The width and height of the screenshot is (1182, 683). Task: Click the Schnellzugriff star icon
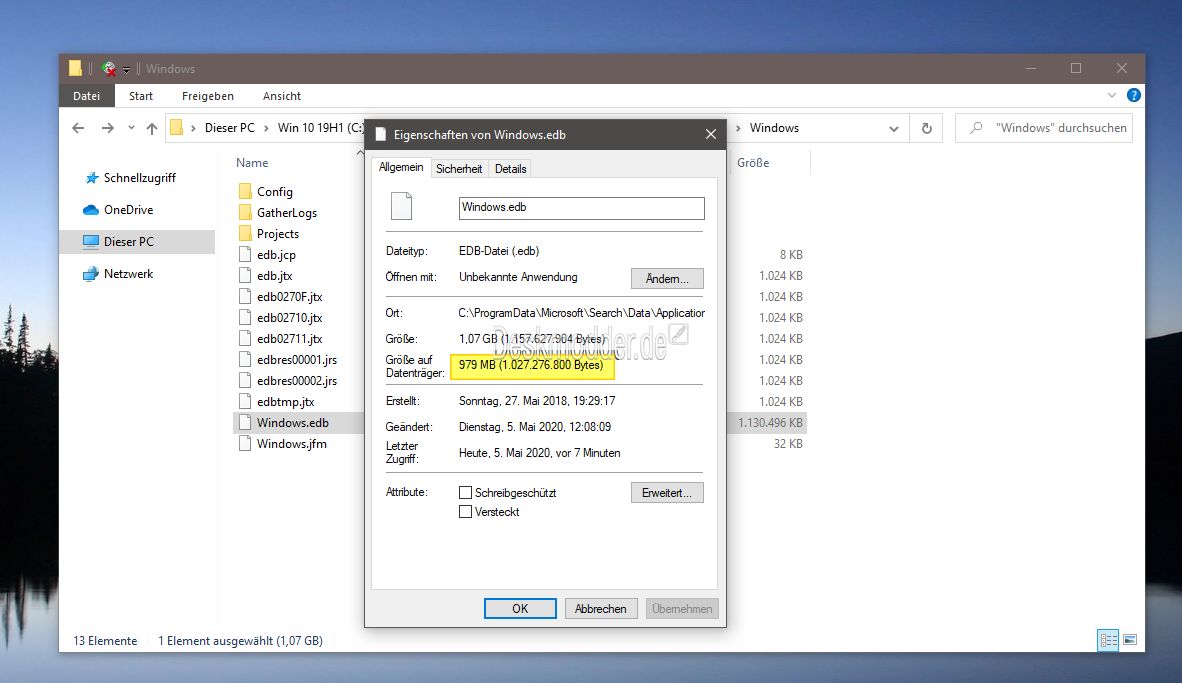(x=91, y=178)
